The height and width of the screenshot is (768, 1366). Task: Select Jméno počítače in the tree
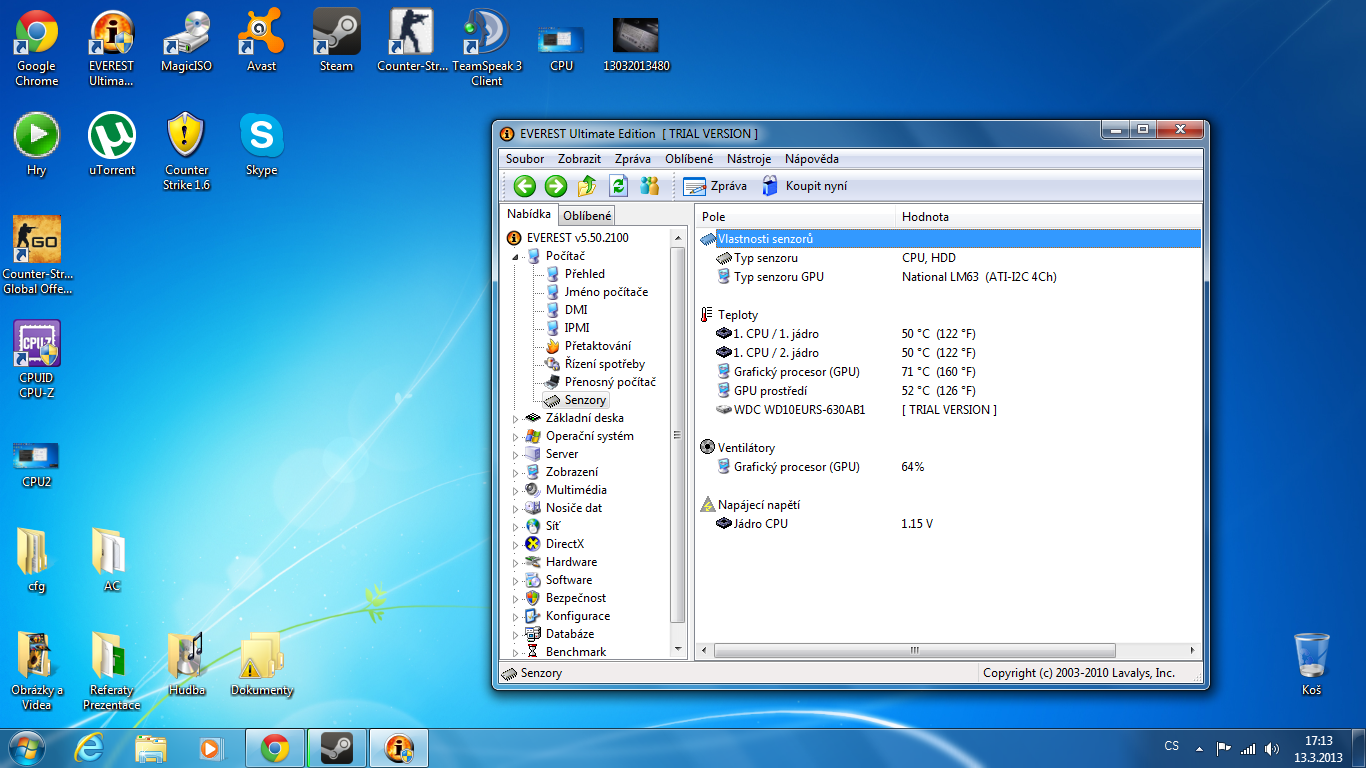pos(606,292)
